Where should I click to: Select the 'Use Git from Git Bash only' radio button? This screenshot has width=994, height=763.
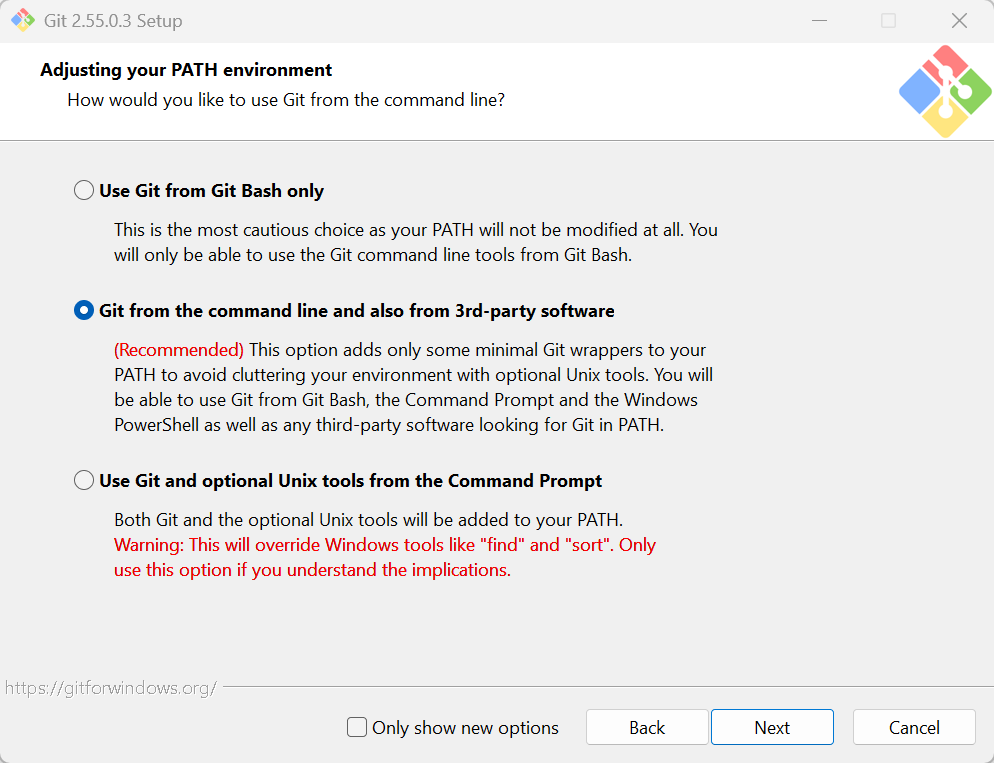(84, 190)
